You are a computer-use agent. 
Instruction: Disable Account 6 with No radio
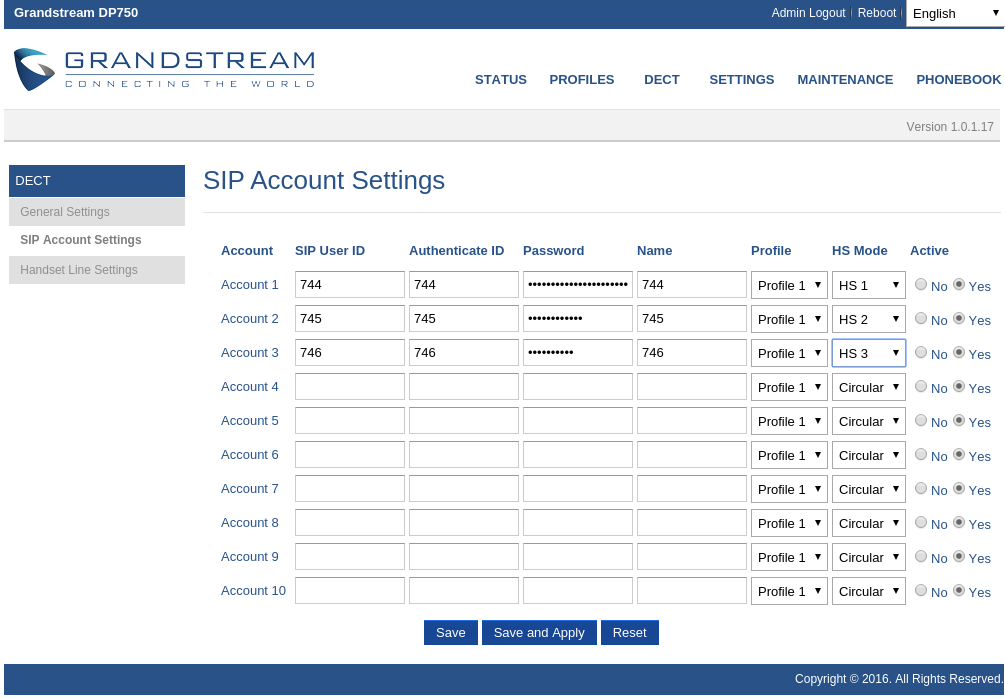click(x=921, y=454)
